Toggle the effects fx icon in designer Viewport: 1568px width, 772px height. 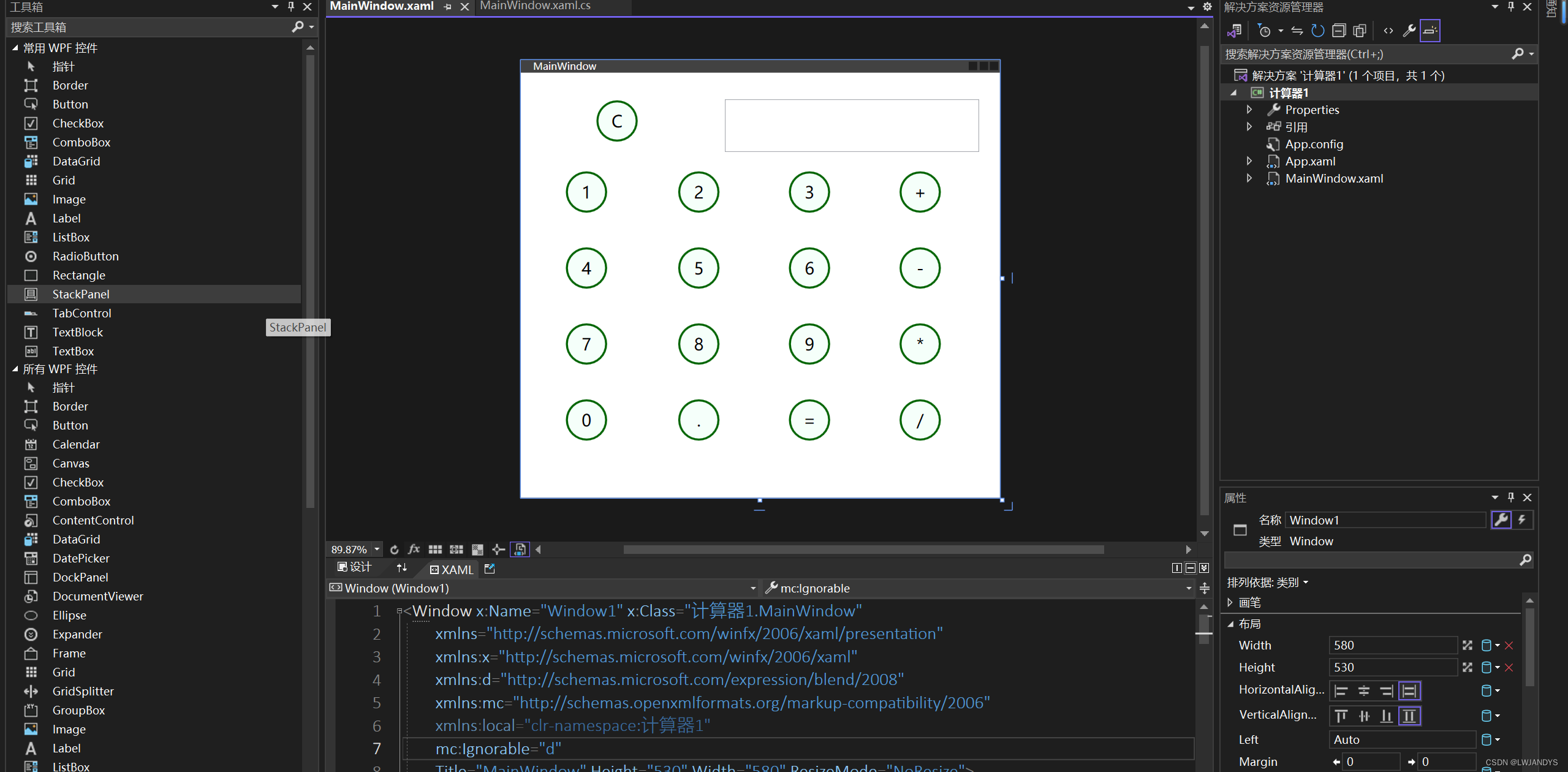pyautogui.click(x=414, y=550)
